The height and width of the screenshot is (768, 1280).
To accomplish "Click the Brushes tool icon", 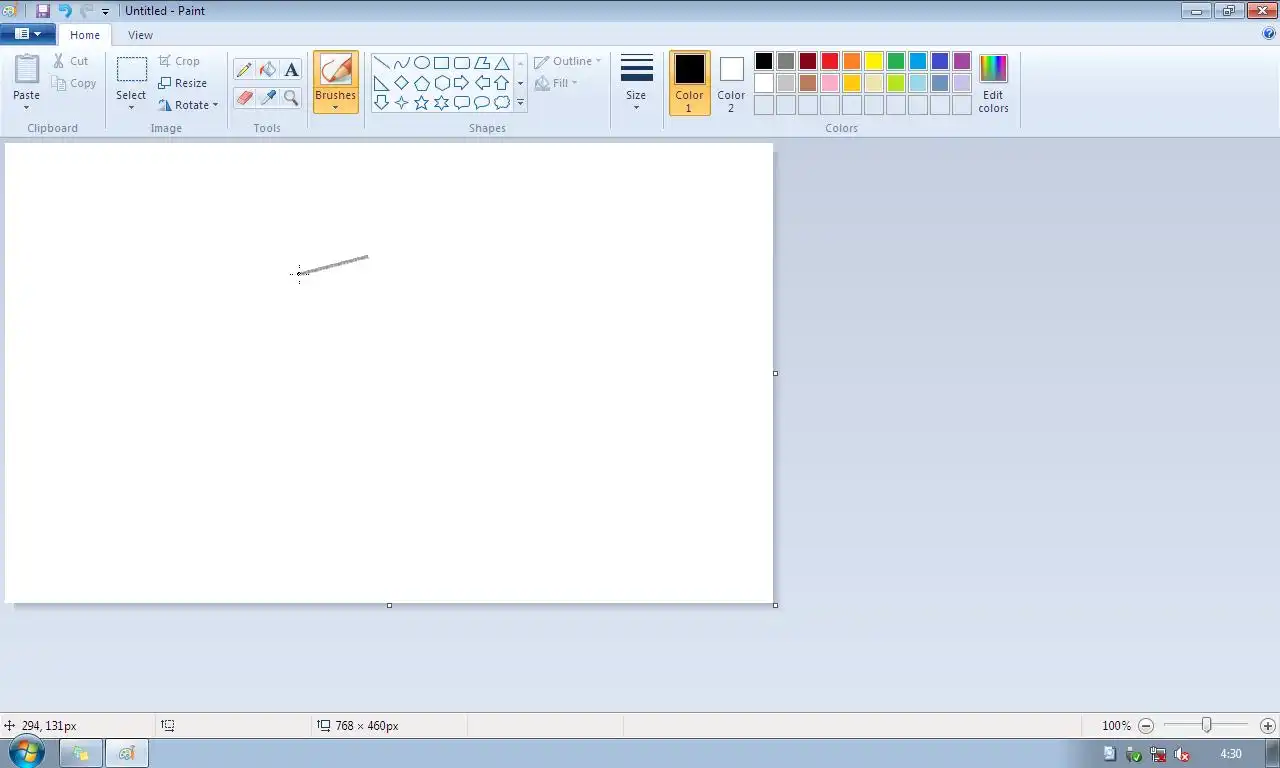I will pos(336,70).
